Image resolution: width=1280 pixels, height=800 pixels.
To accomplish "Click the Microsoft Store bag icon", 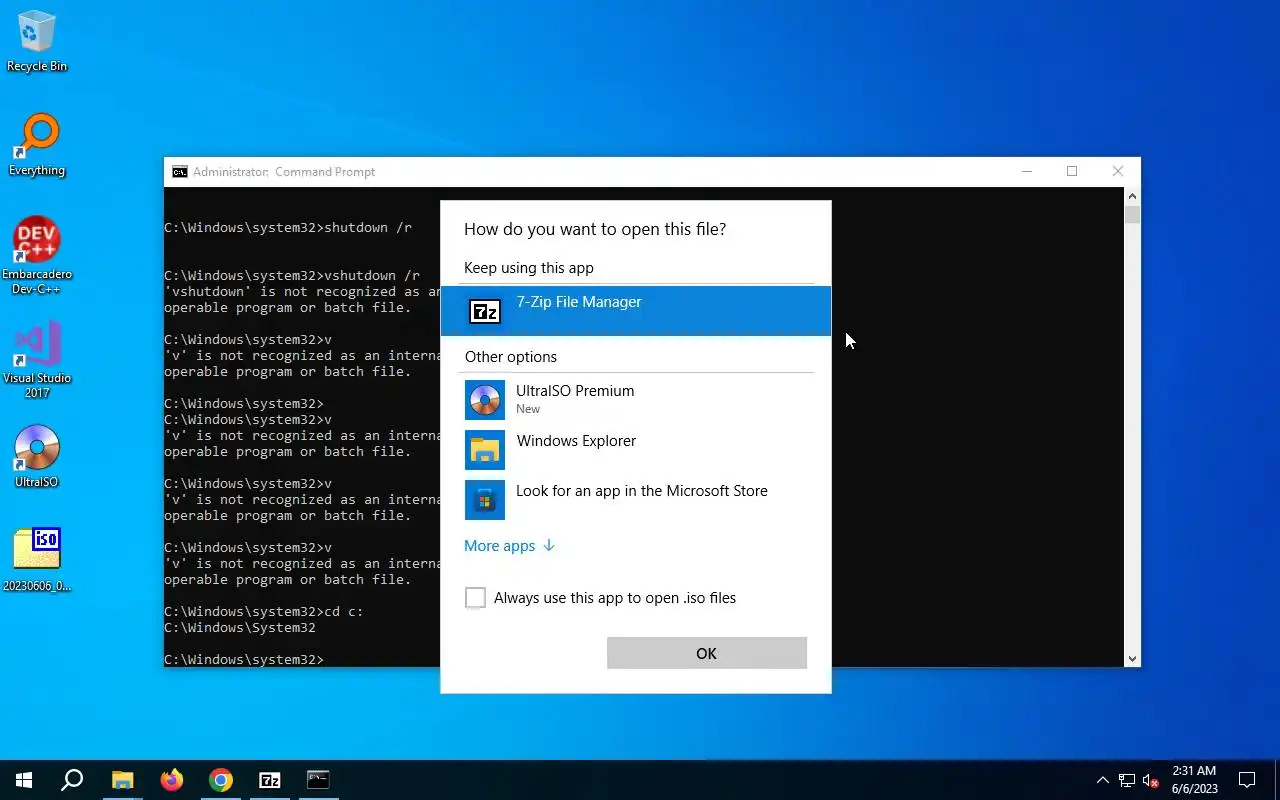I will click(x=485, y=500).
